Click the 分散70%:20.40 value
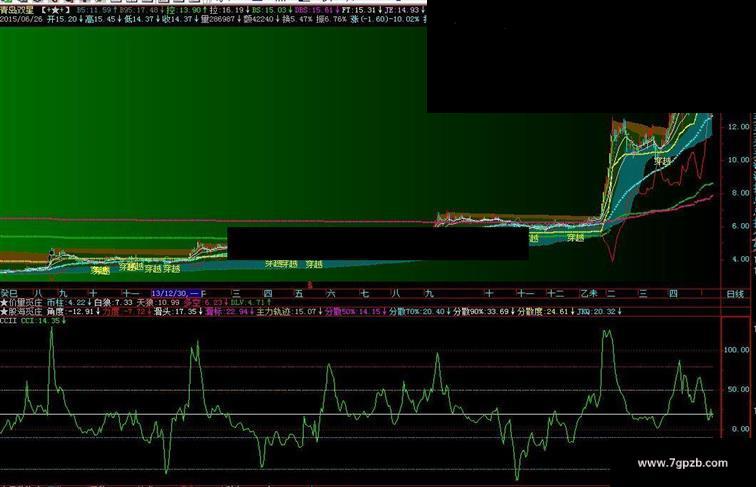The image size is (756, 487). (420, 311)
